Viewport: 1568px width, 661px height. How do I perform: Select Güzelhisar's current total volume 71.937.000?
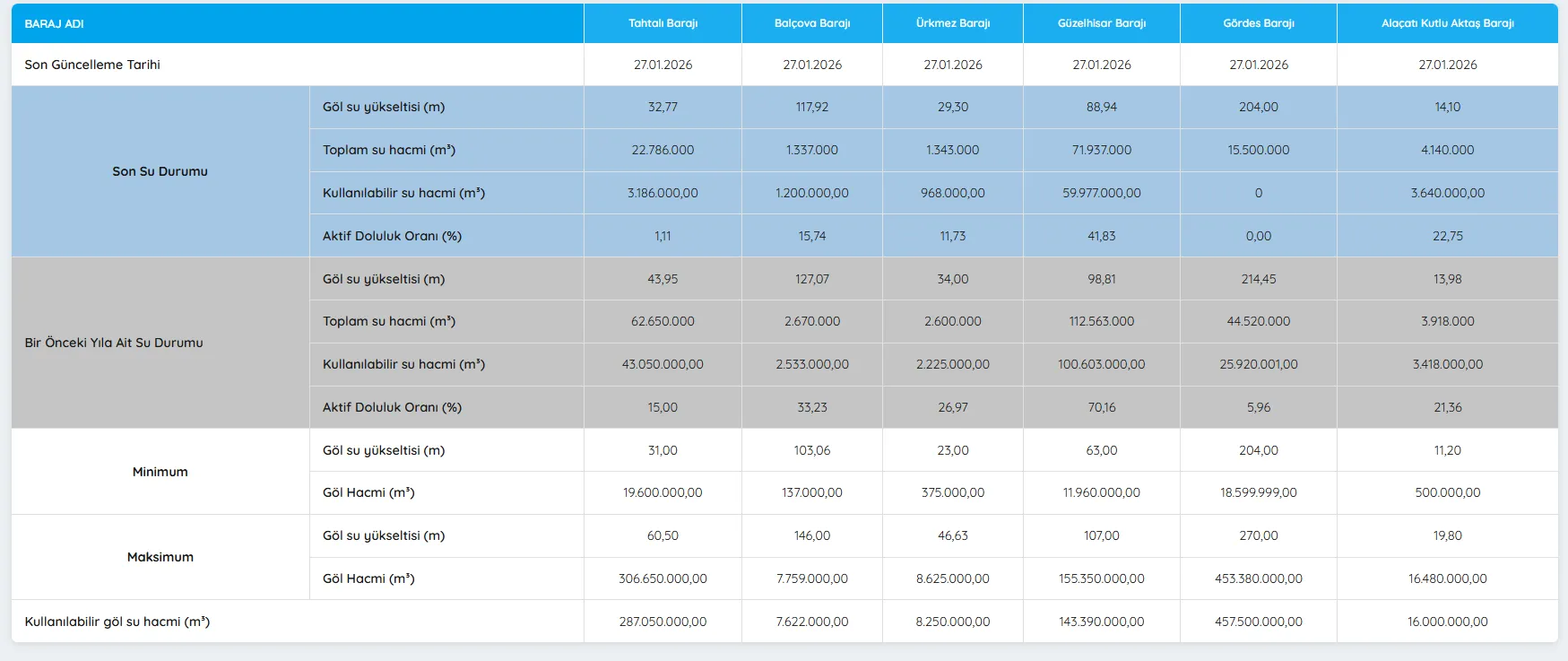click(x=1101, y=150)
